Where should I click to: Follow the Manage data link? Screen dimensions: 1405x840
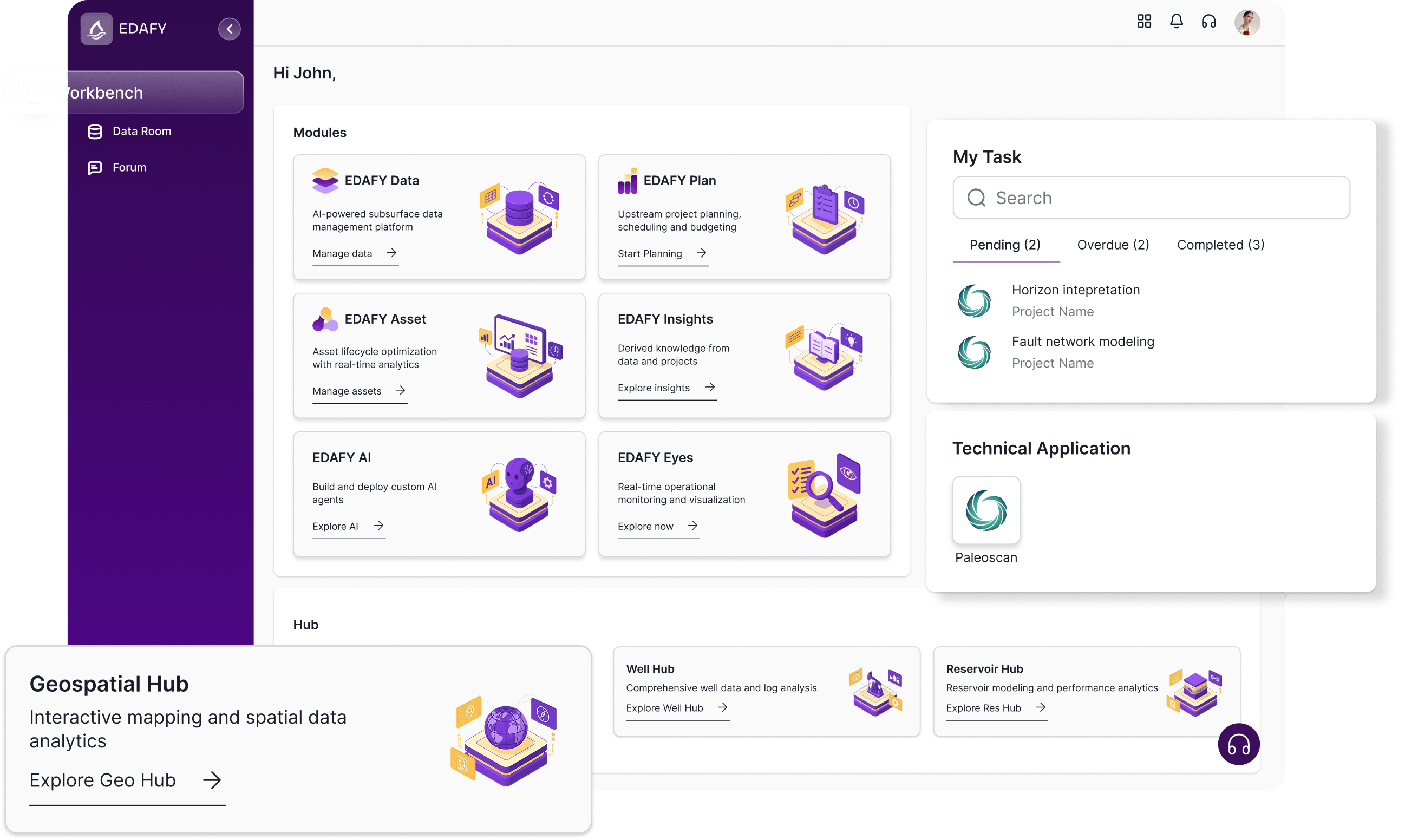[x=355, y=254]
